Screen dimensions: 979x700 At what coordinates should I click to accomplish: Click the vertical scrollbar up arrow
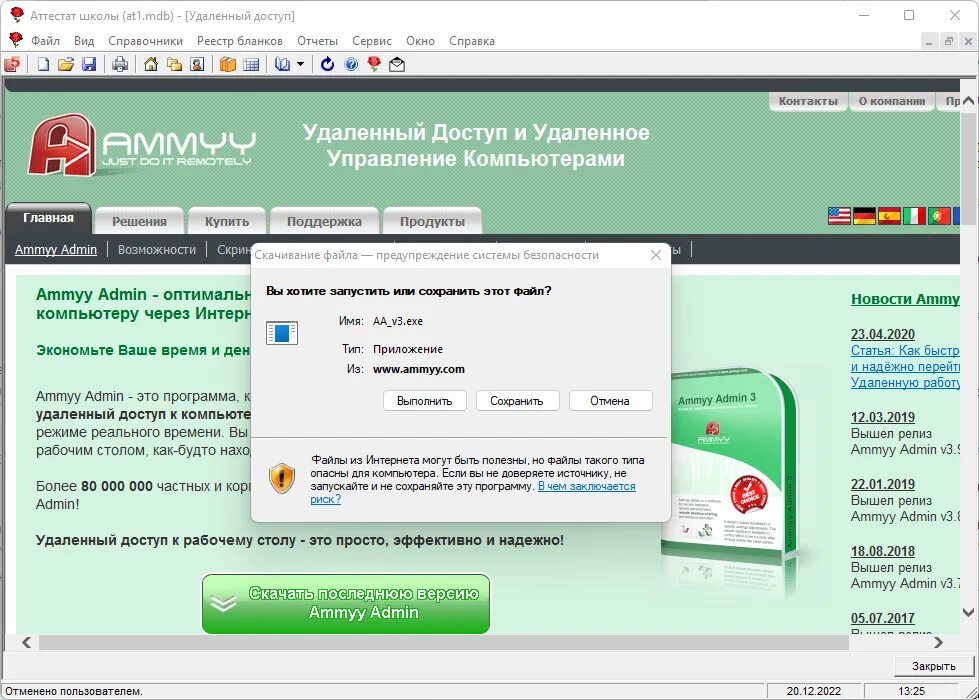click(968, 101)
